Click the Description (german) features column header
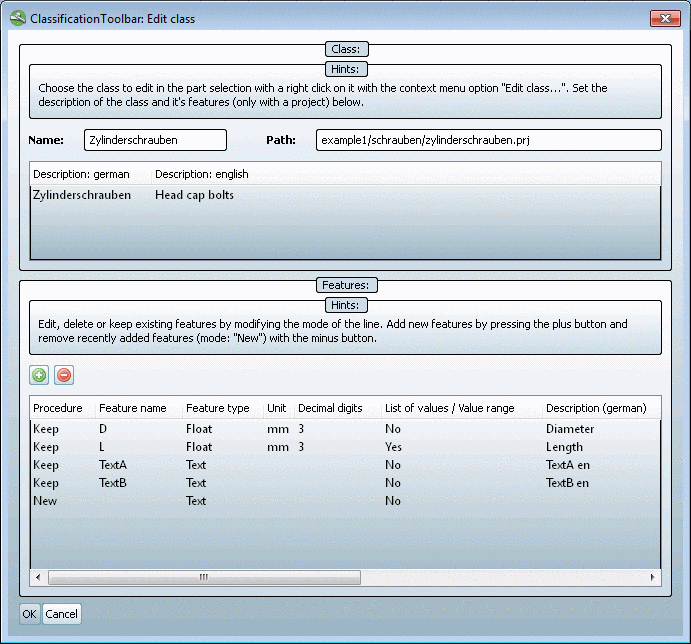 (x=602, y=408)
